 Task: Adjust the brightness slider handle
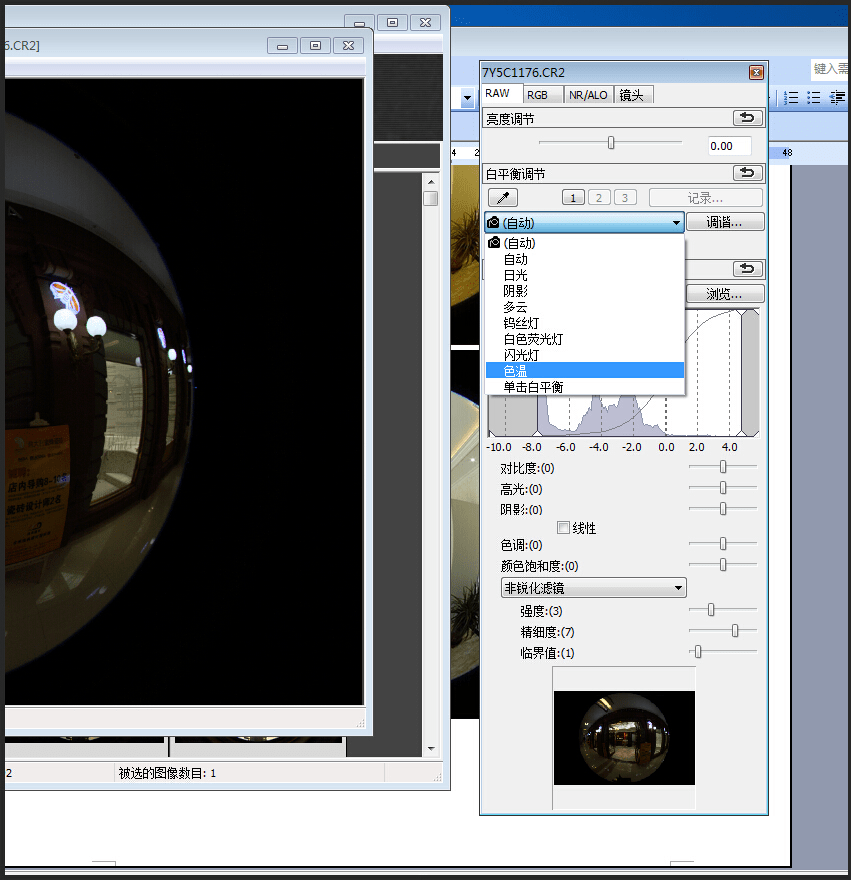click(611, 143)
